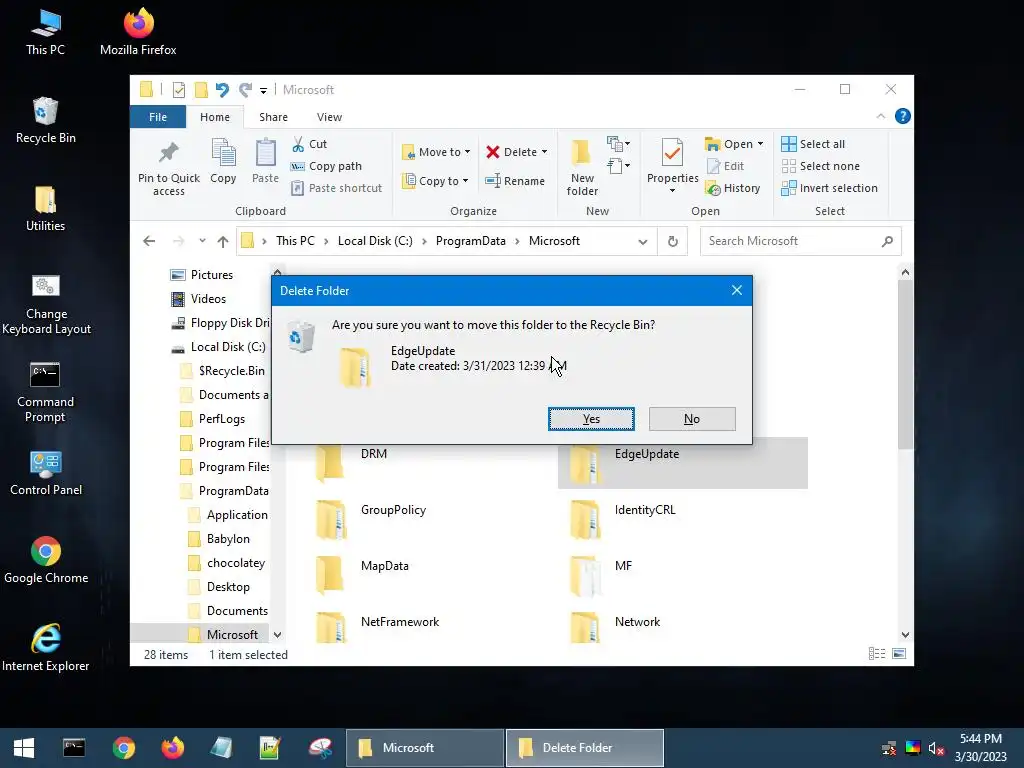
Task: Click the muted volume tray icon
Action: tap(936, 748)
